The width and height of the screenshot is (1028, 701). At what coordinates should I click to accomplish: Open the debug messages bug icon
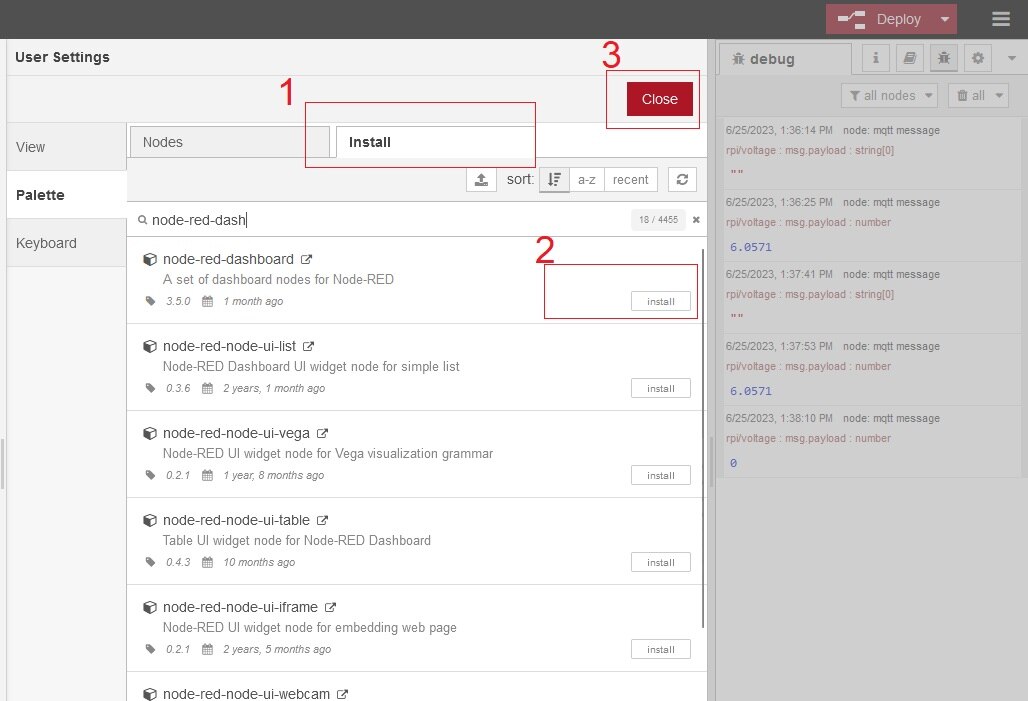click(943, 58)
